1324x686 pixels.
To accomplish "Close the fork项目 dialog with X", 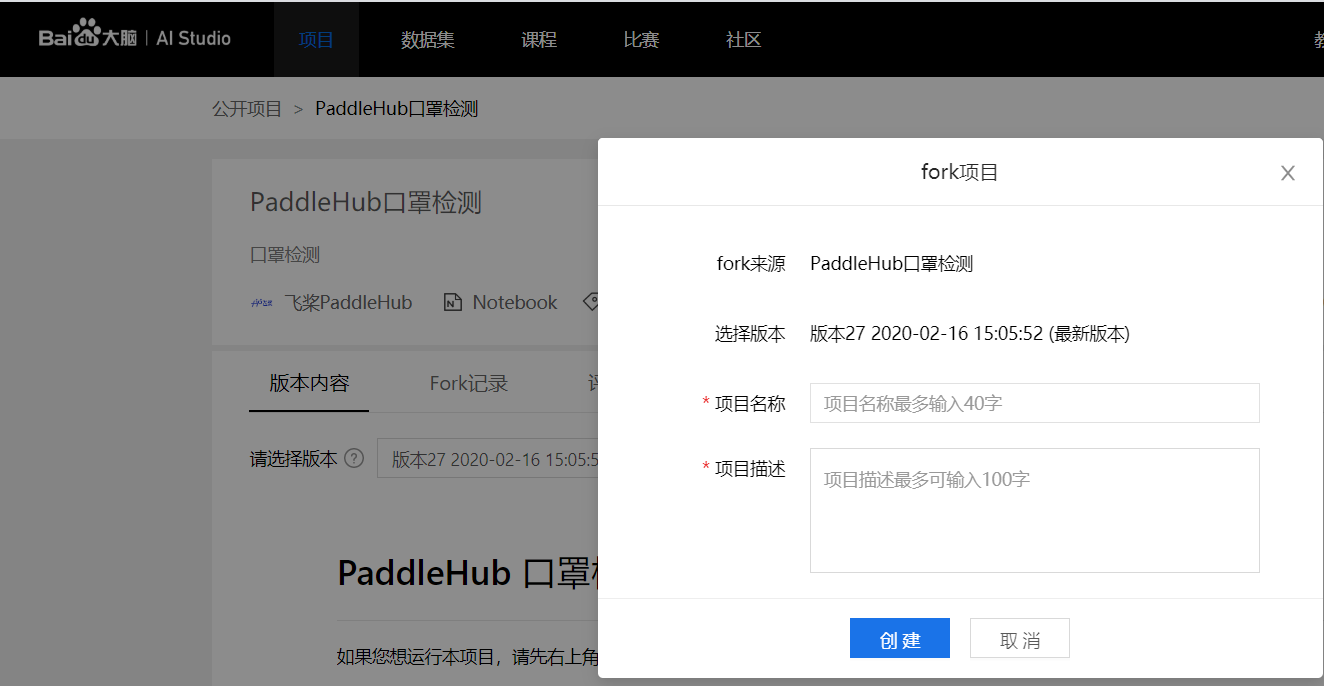I will 1288,173.
